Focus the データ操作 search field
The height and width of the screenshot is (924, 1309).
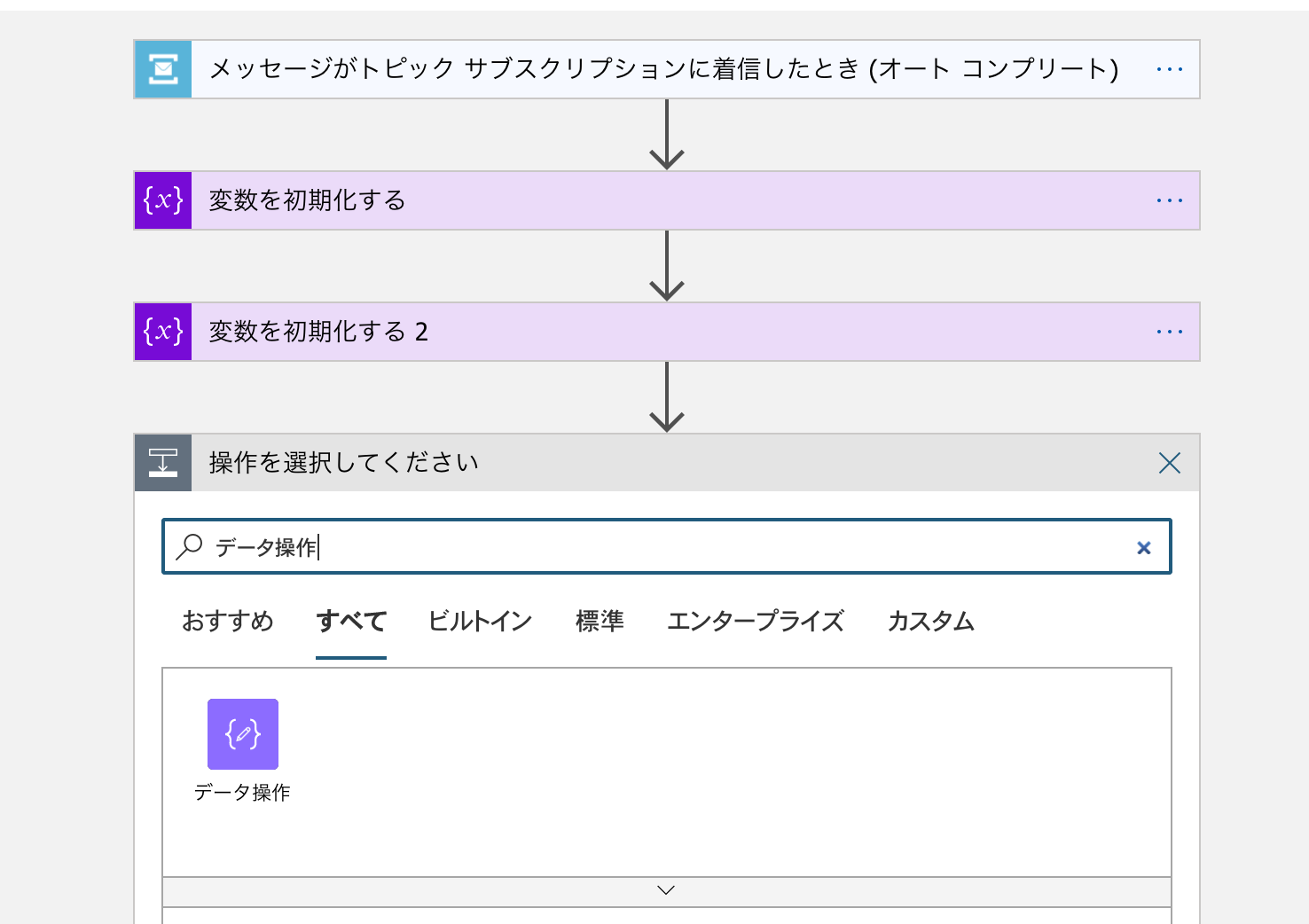click(x=667, y=547)
